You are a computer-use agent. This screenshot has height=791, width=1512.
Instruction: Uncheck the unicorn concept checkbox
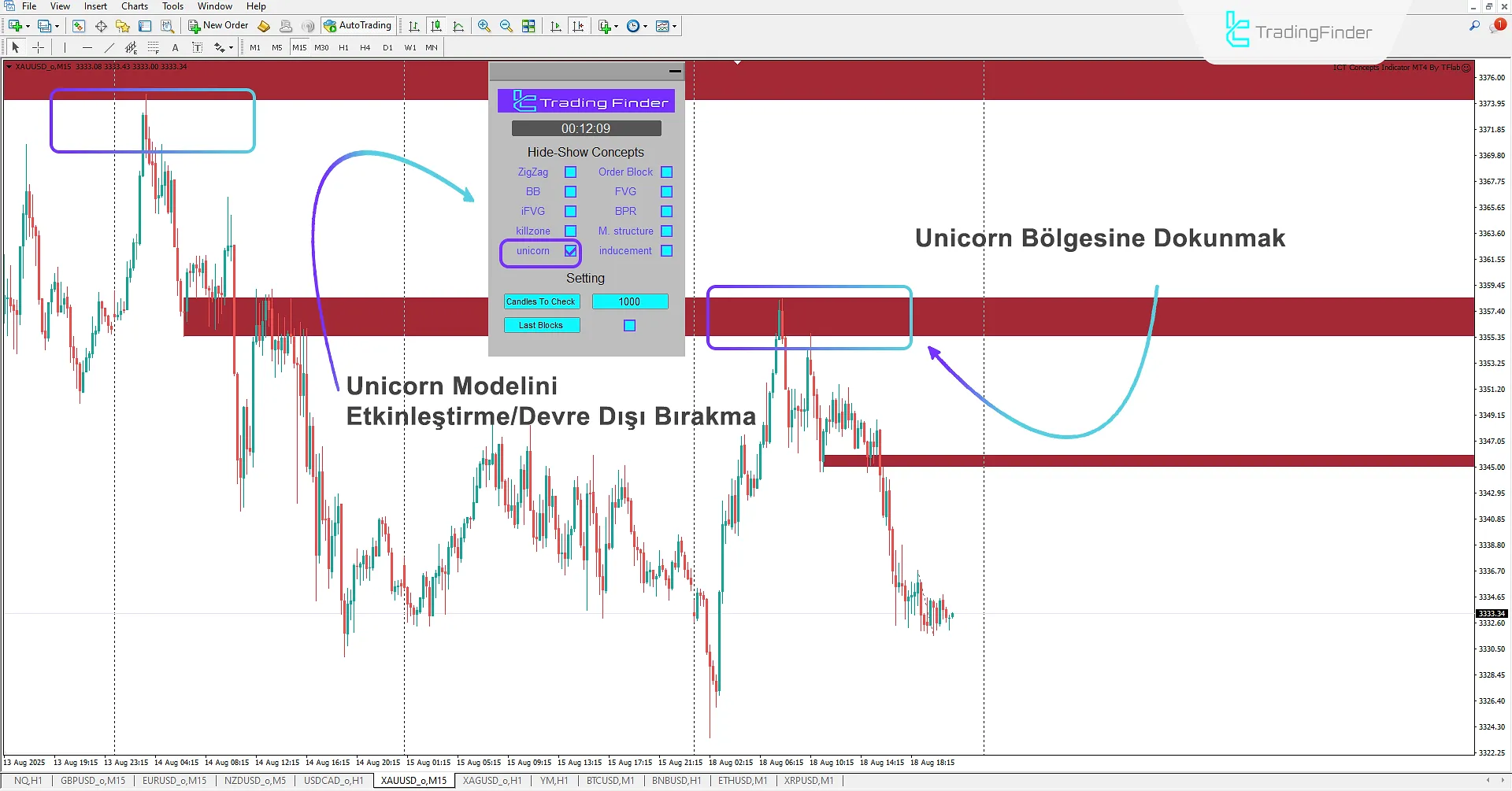pos(570,251)
